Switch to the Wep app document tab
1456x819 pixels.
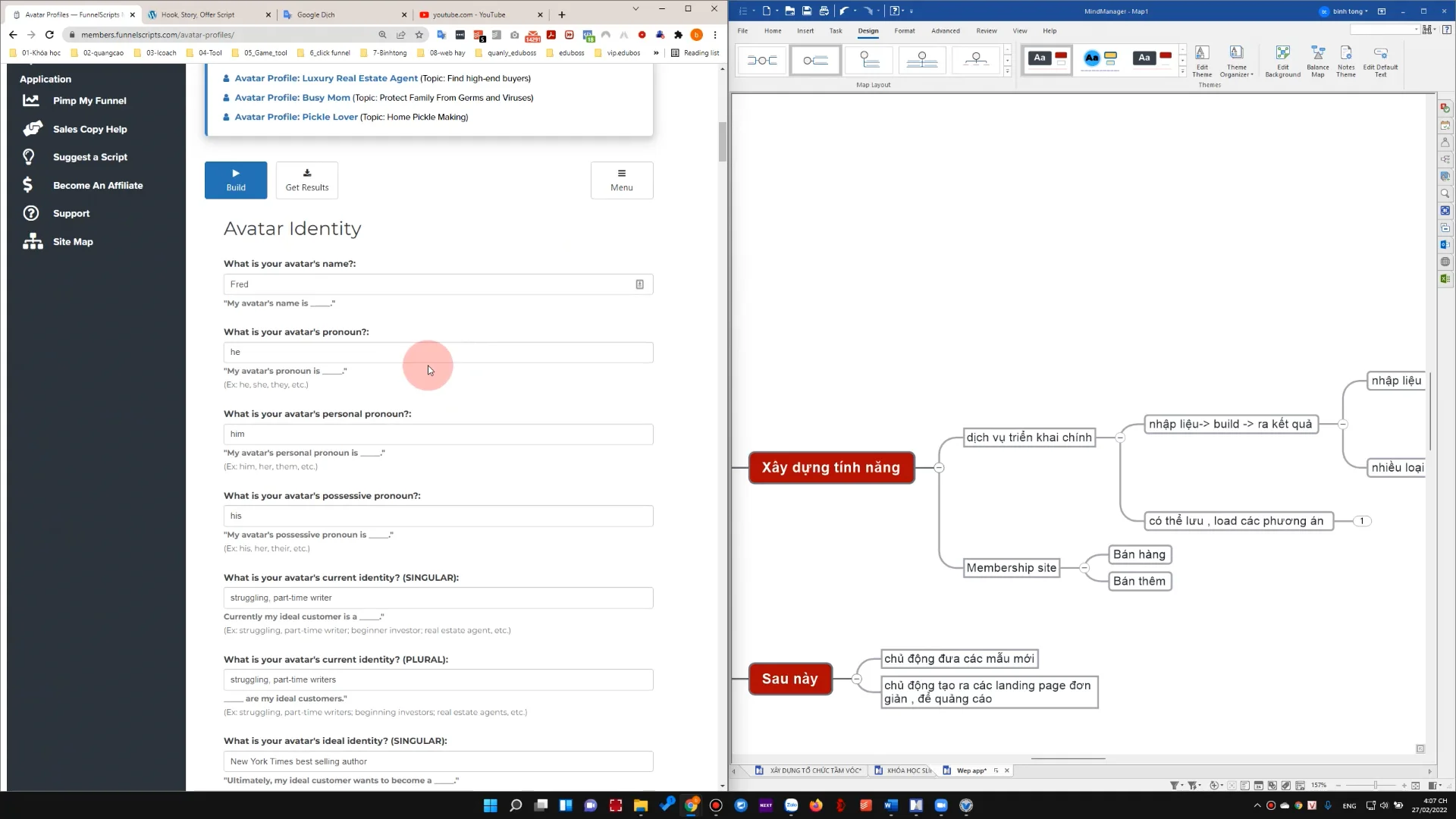(972, 770)
